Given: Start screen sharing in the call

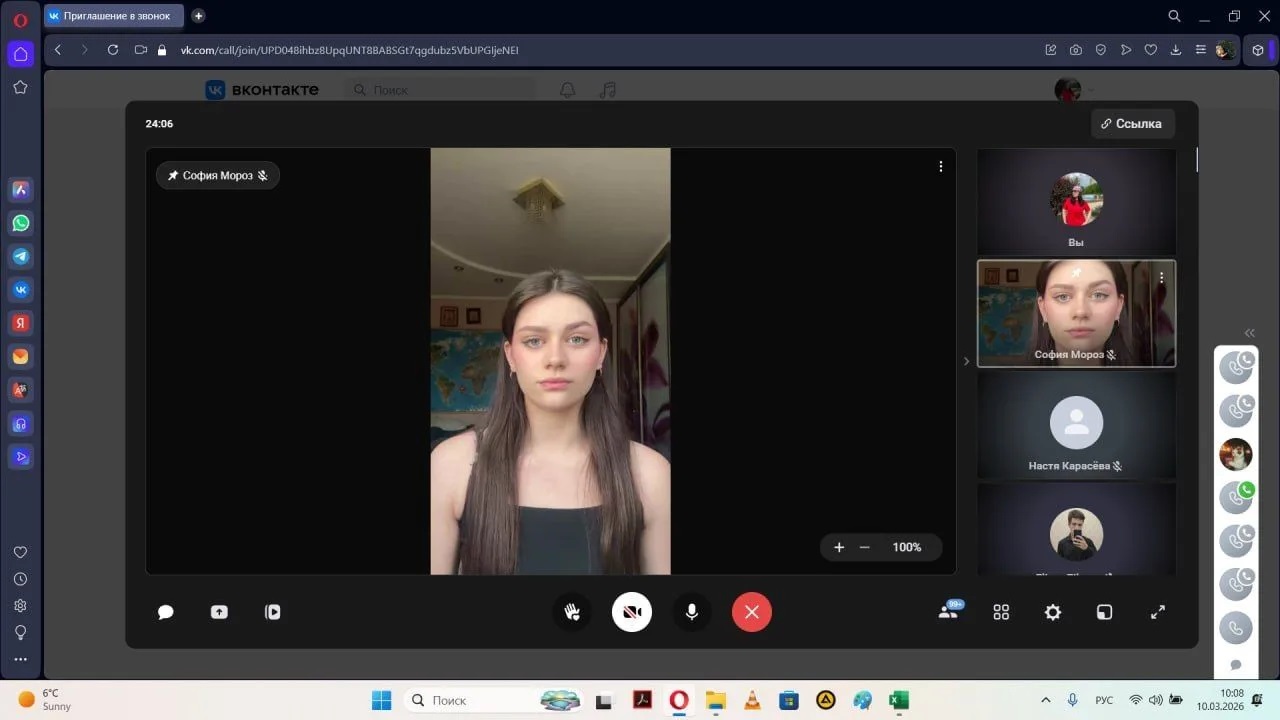Looking at the screenshot, I should point(219,612).
